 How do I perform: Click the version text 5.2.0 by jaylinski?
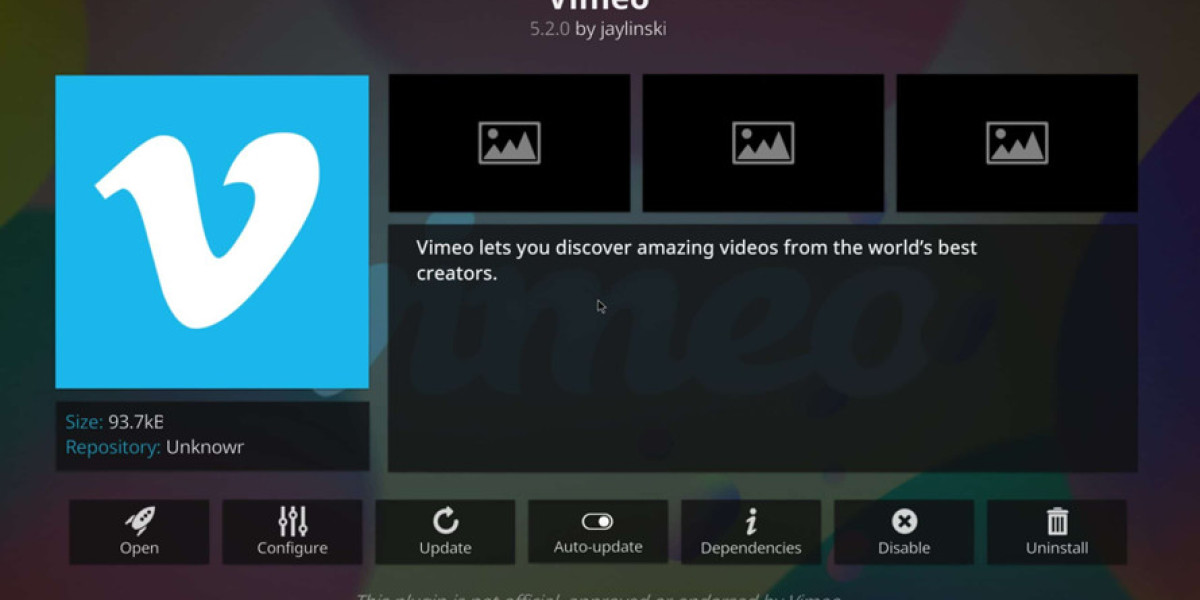[600, 30]
